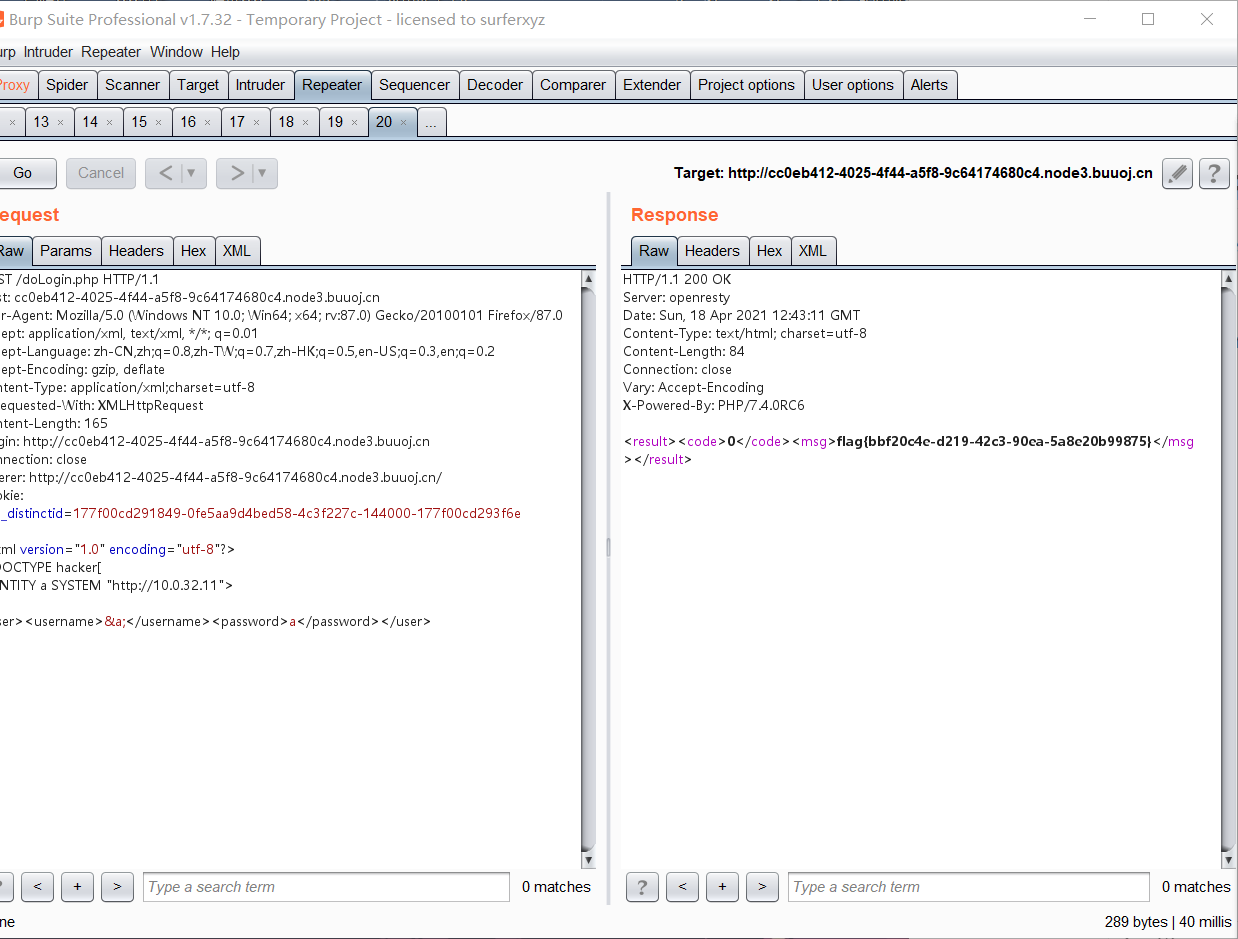This screenshot has height=939, width=1238.
Task: Click the Cancel button
Action: tap(101, 173)
